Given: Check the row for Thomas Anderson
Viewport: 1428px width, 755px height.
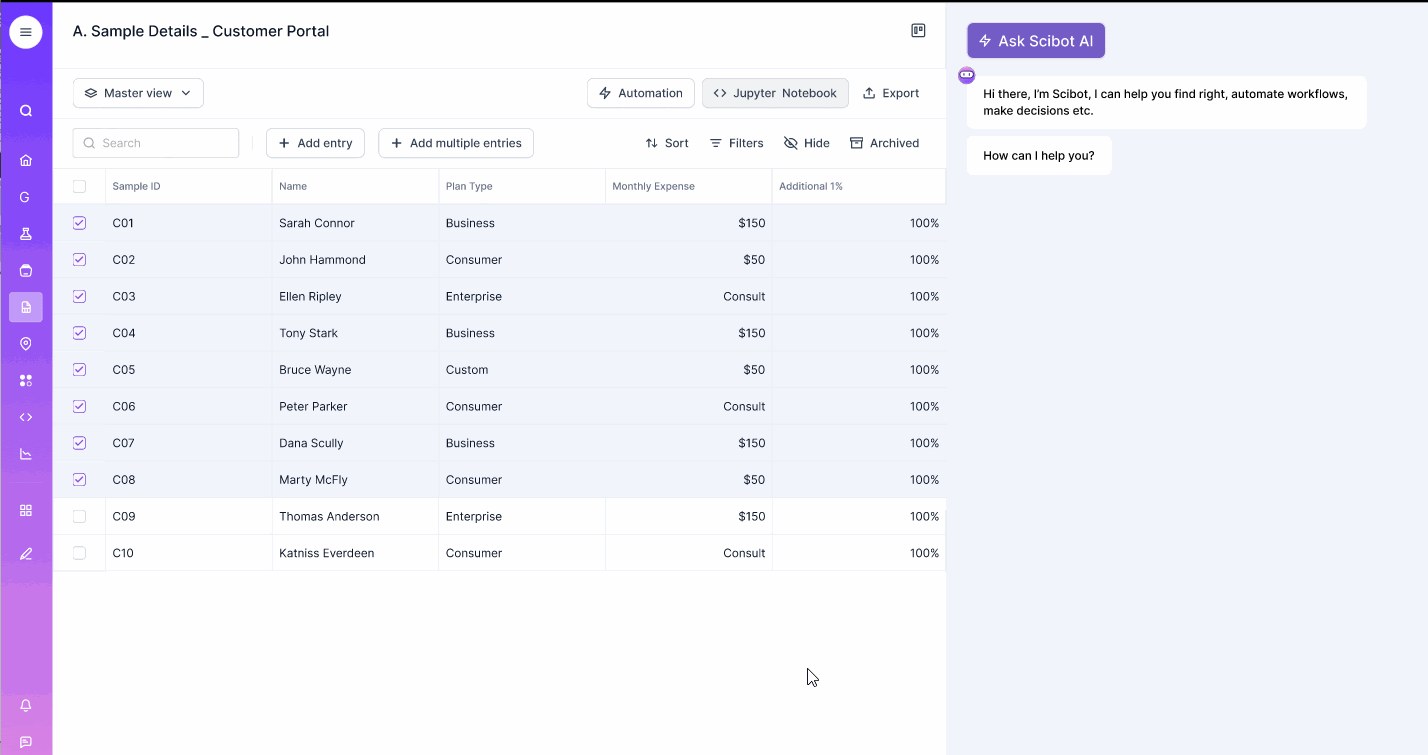Looking at the screenshot, I should pyautogui.click(x=79, y=516).
